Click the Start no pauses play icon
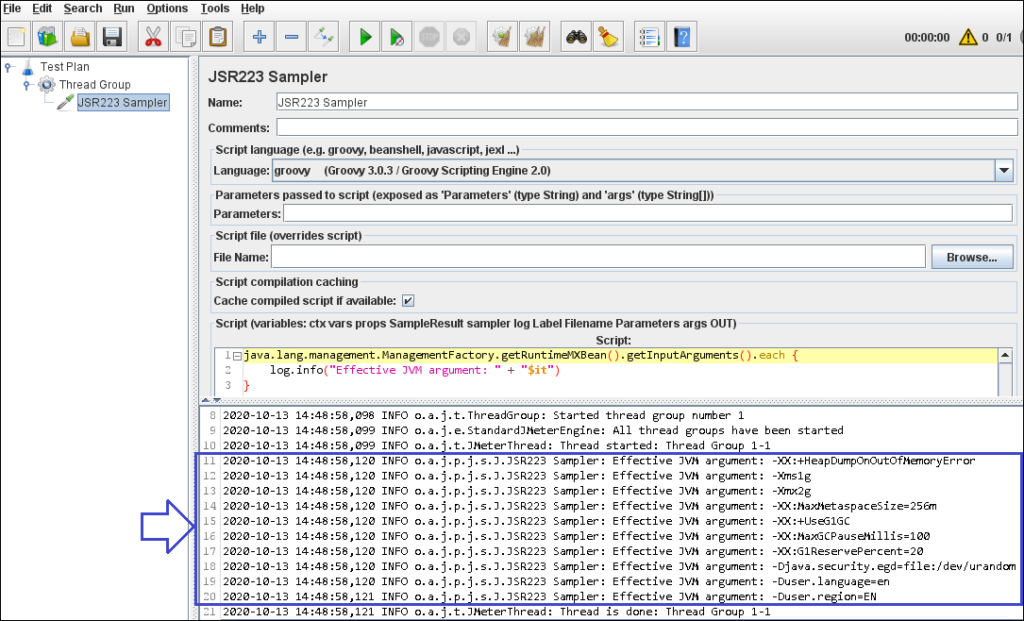The width and height of the screenshot is (1024, 621). pos(397,36)
